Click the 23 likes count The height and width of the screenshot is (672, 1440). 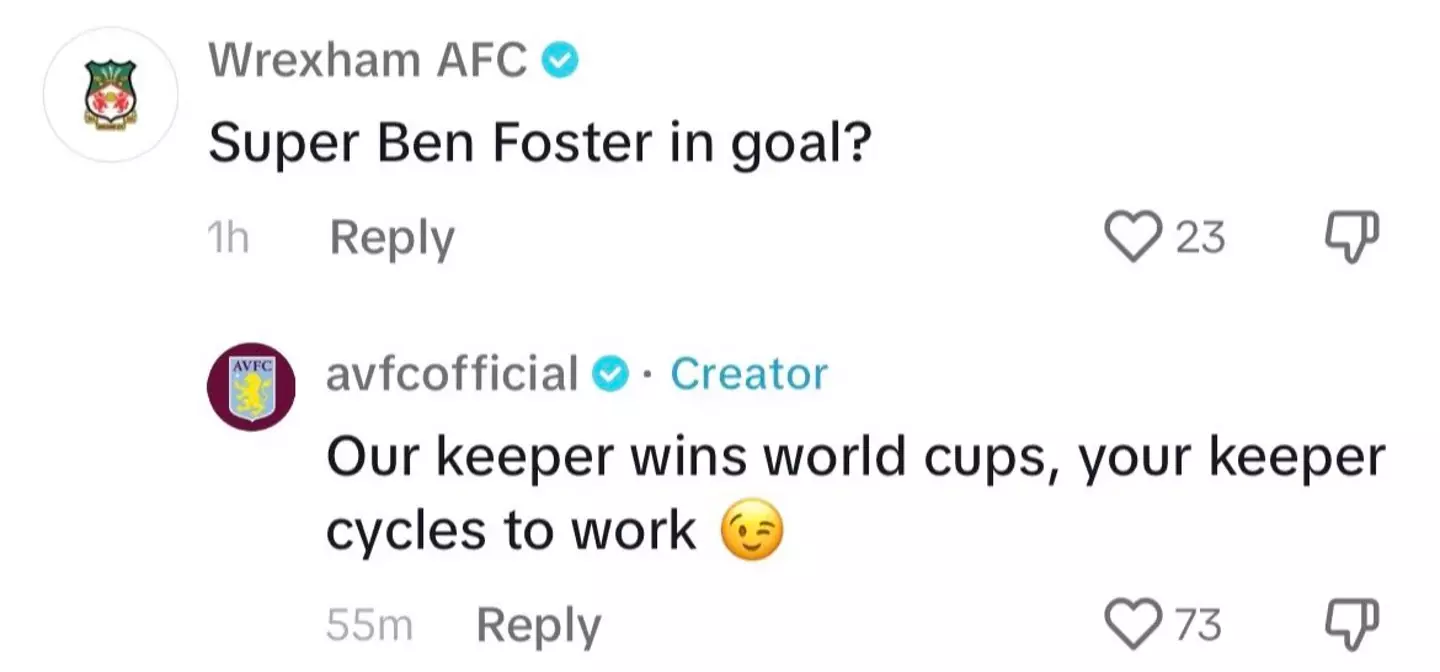[1199, 239]
